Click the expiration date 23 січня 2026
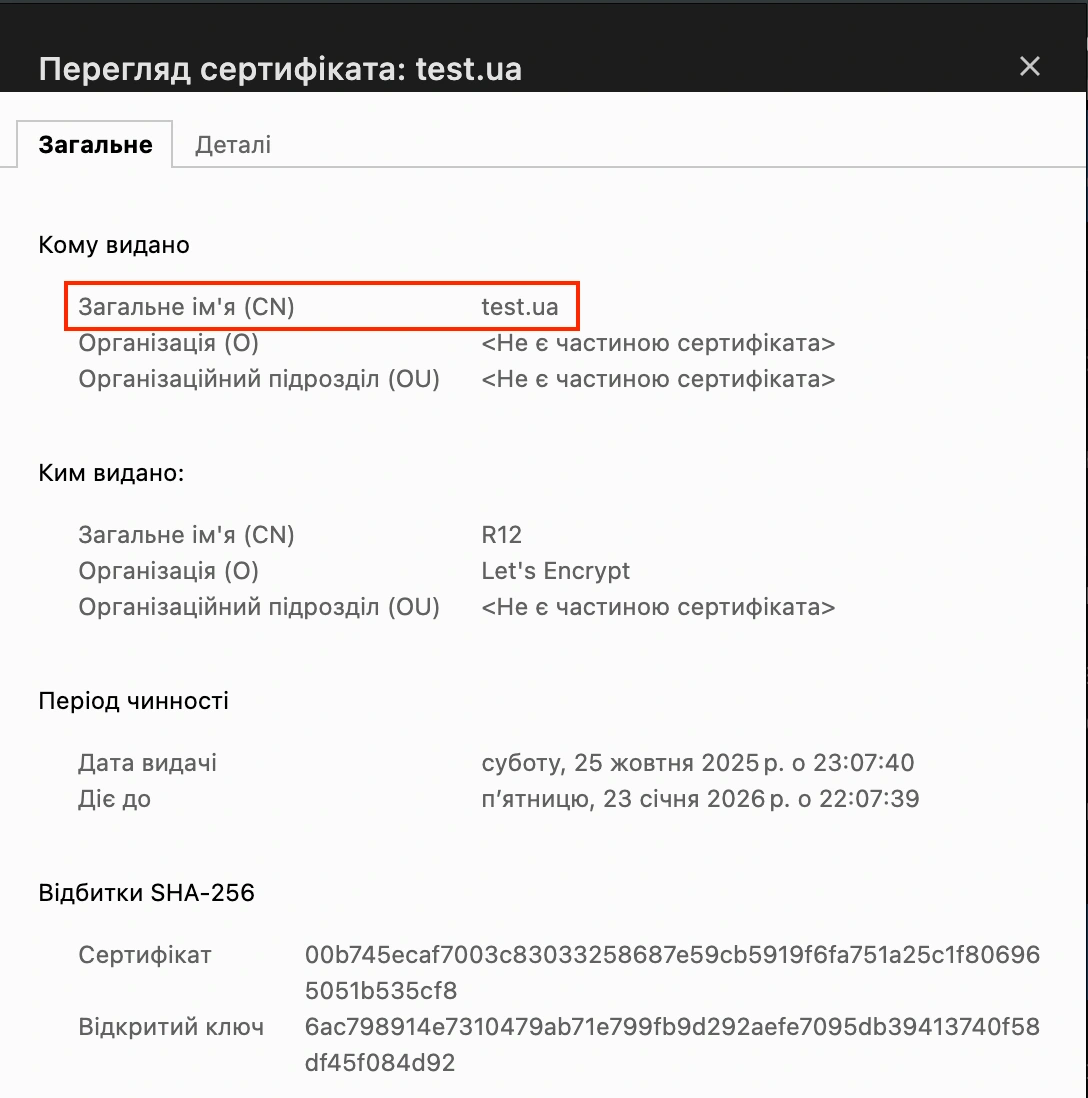The height and width of the screenshot is (1098, 1088). click(700, 798)
